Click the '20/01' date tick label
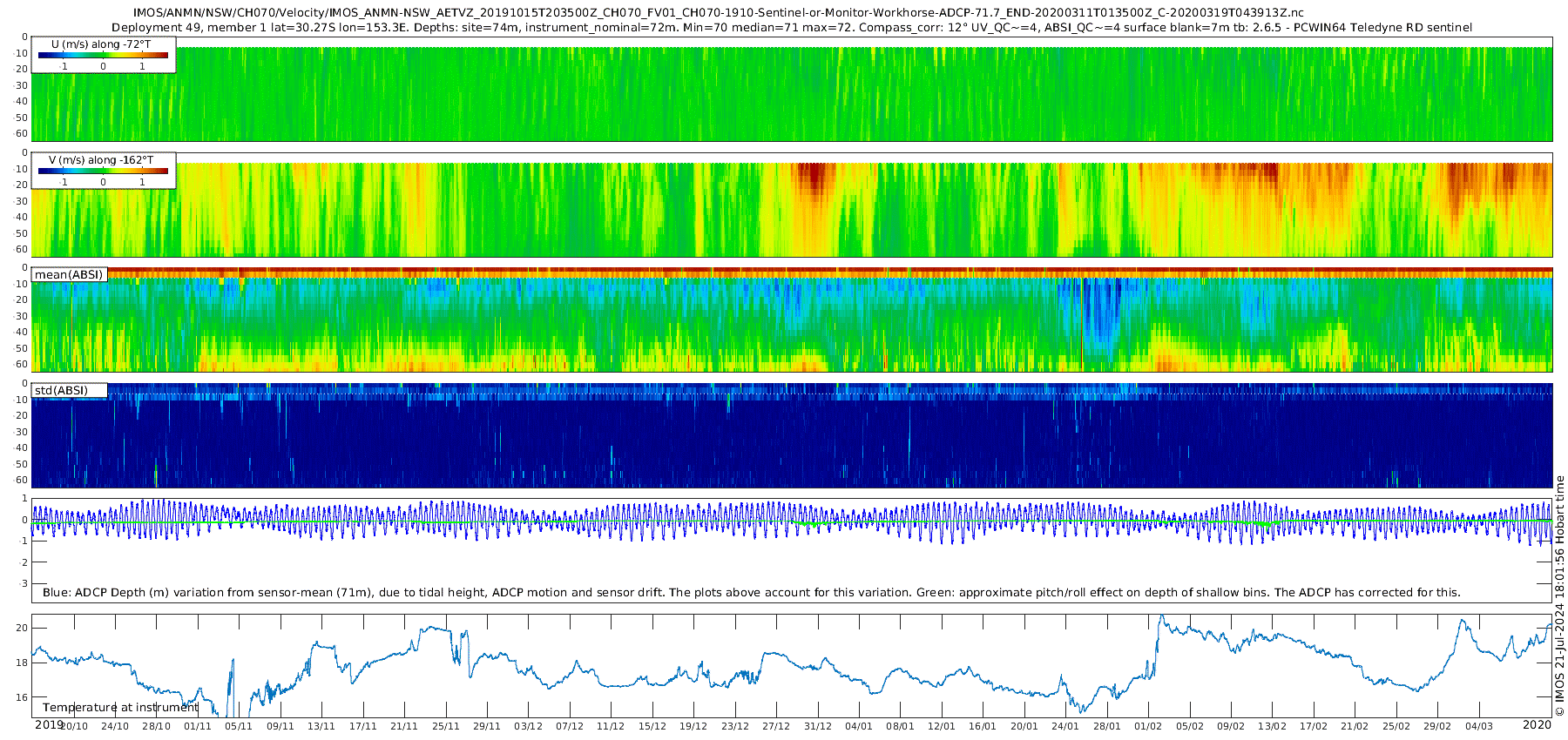 [x=1024, y=726]
